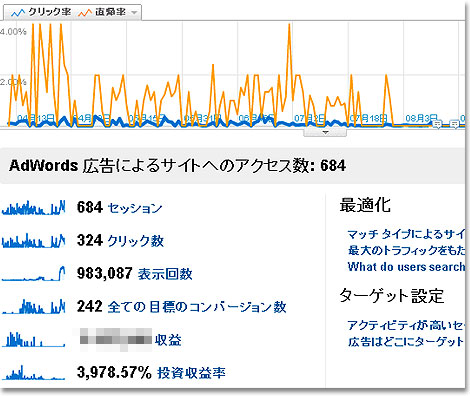Click the blue クリック率 line icon
This screenshot has width=470, height=396.
(18, 13)
